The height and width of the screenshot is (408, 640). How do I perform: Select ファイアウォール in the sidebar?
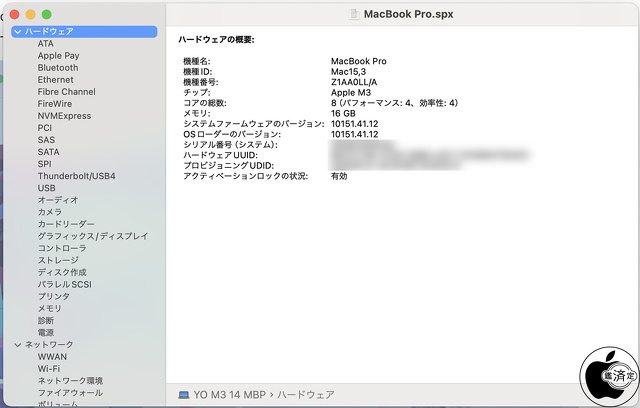point(70,392)
